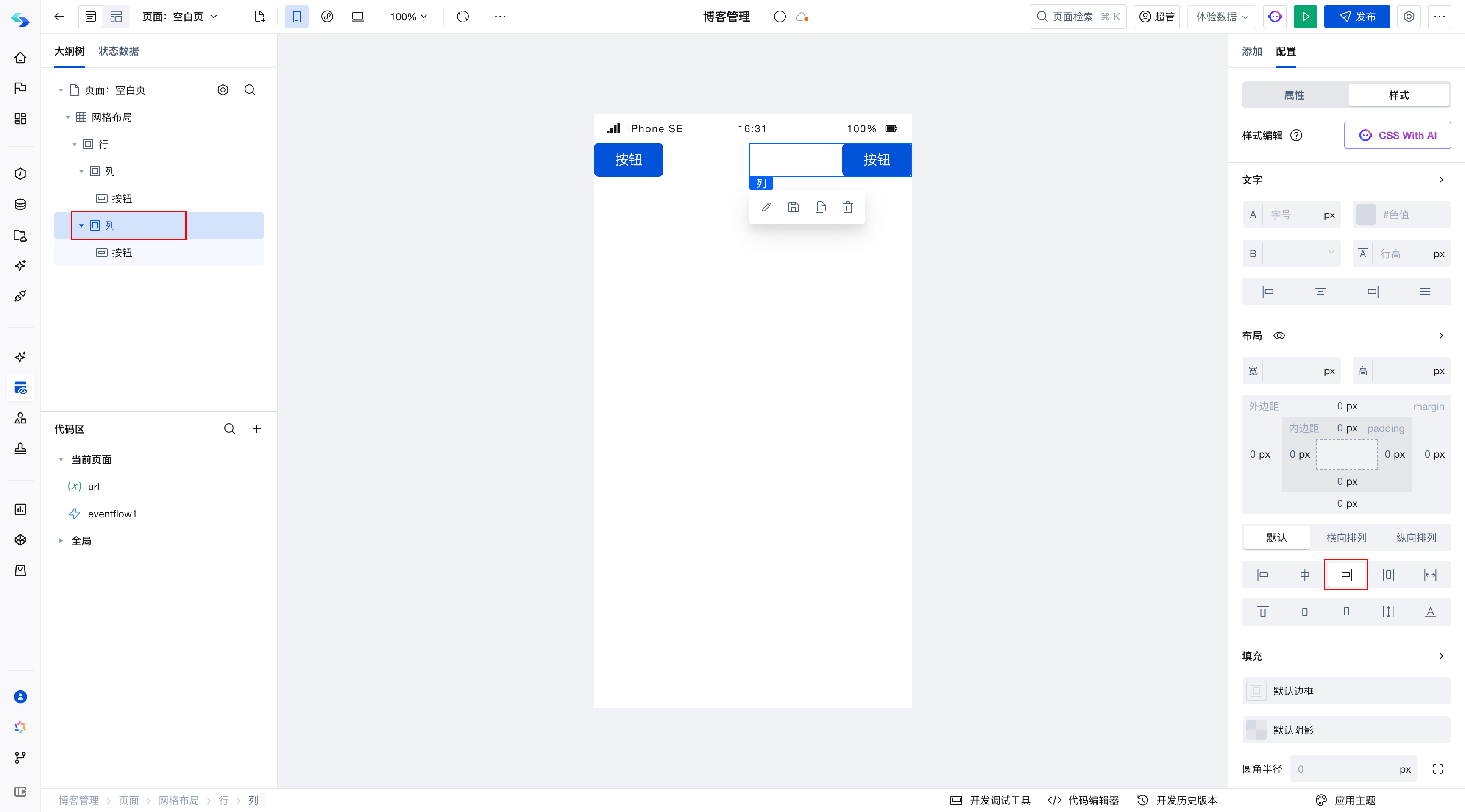Open 开发调试工具 in bottom bar

(990, 800)
